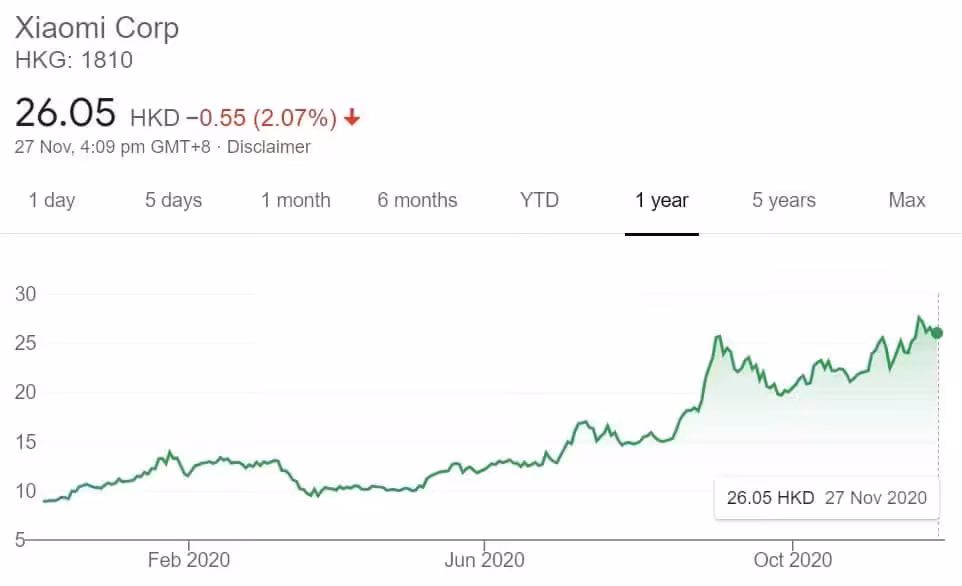Click the currently active 1 year tab
Viewport: 962px width, 586px height.
[661, 200]
